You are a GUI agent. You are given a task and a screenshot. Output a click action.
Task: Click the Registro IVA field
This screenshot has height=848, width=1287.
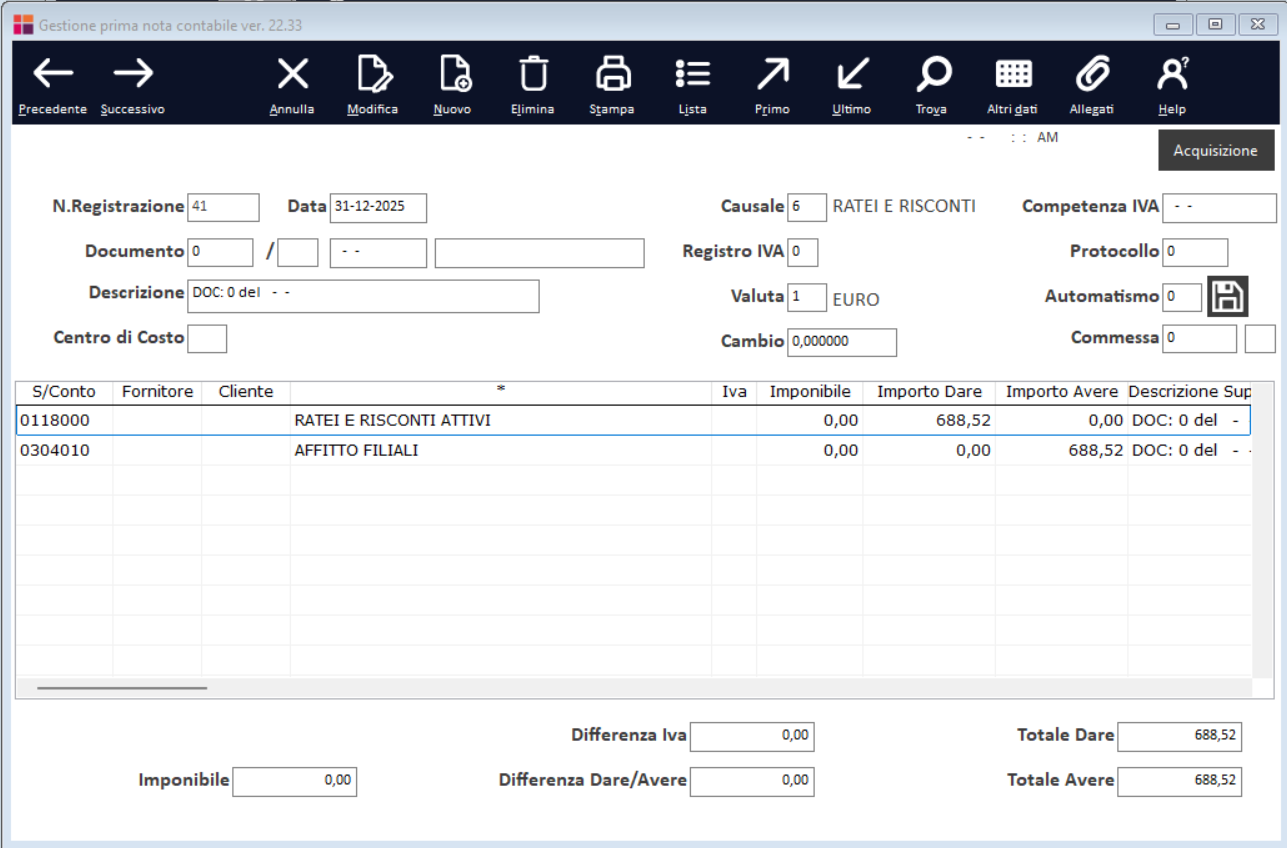point(802,253)
